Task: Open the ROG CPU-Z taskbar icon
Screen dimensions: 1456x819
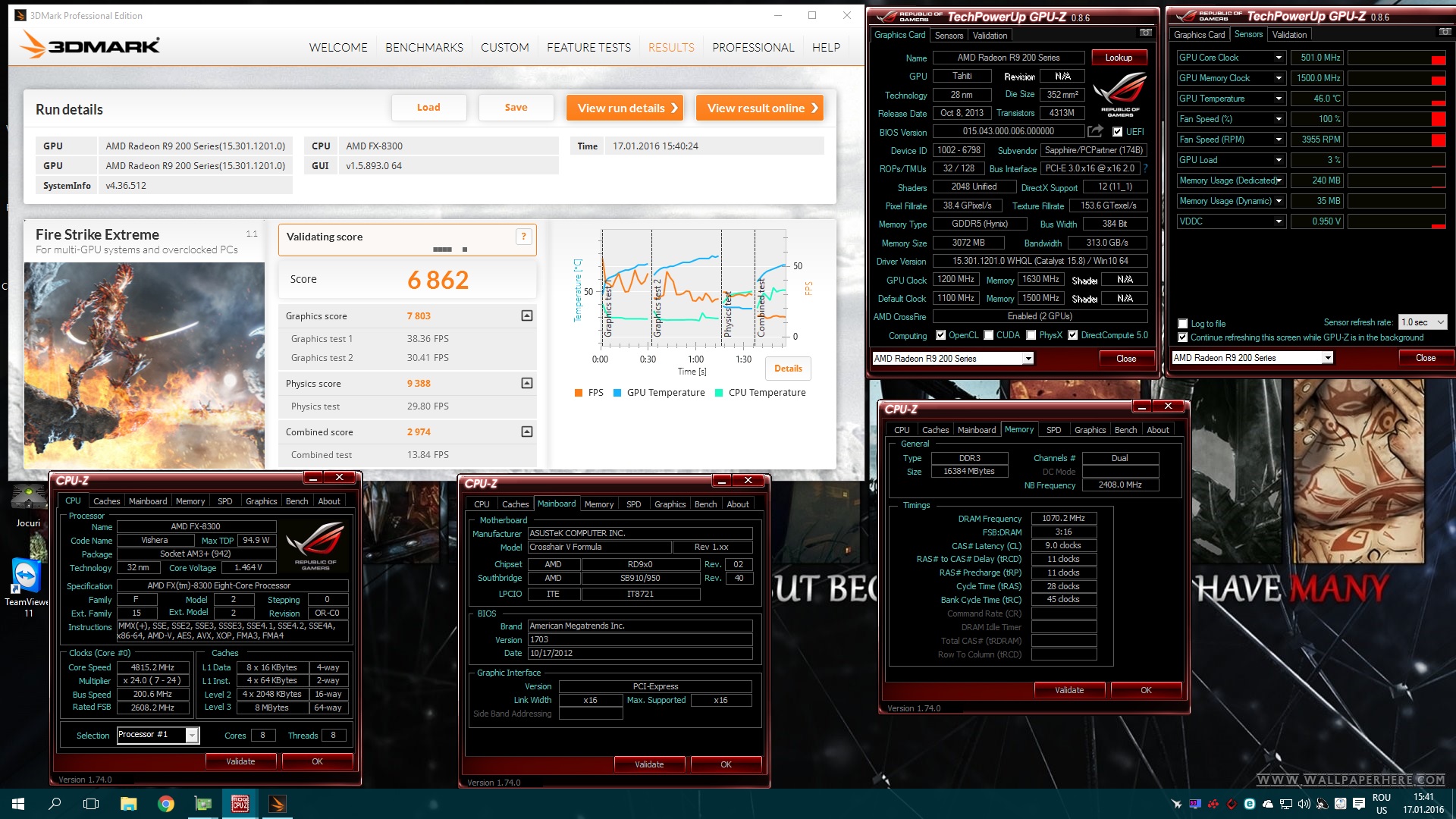Action: tap(240, 804)
